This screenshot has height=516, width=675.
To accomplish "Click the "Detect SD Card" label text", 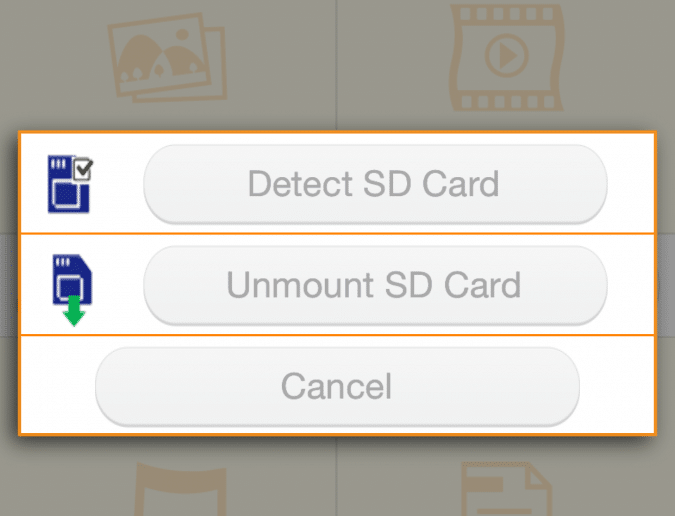I will pyautogui.click(x=374, y=184).
